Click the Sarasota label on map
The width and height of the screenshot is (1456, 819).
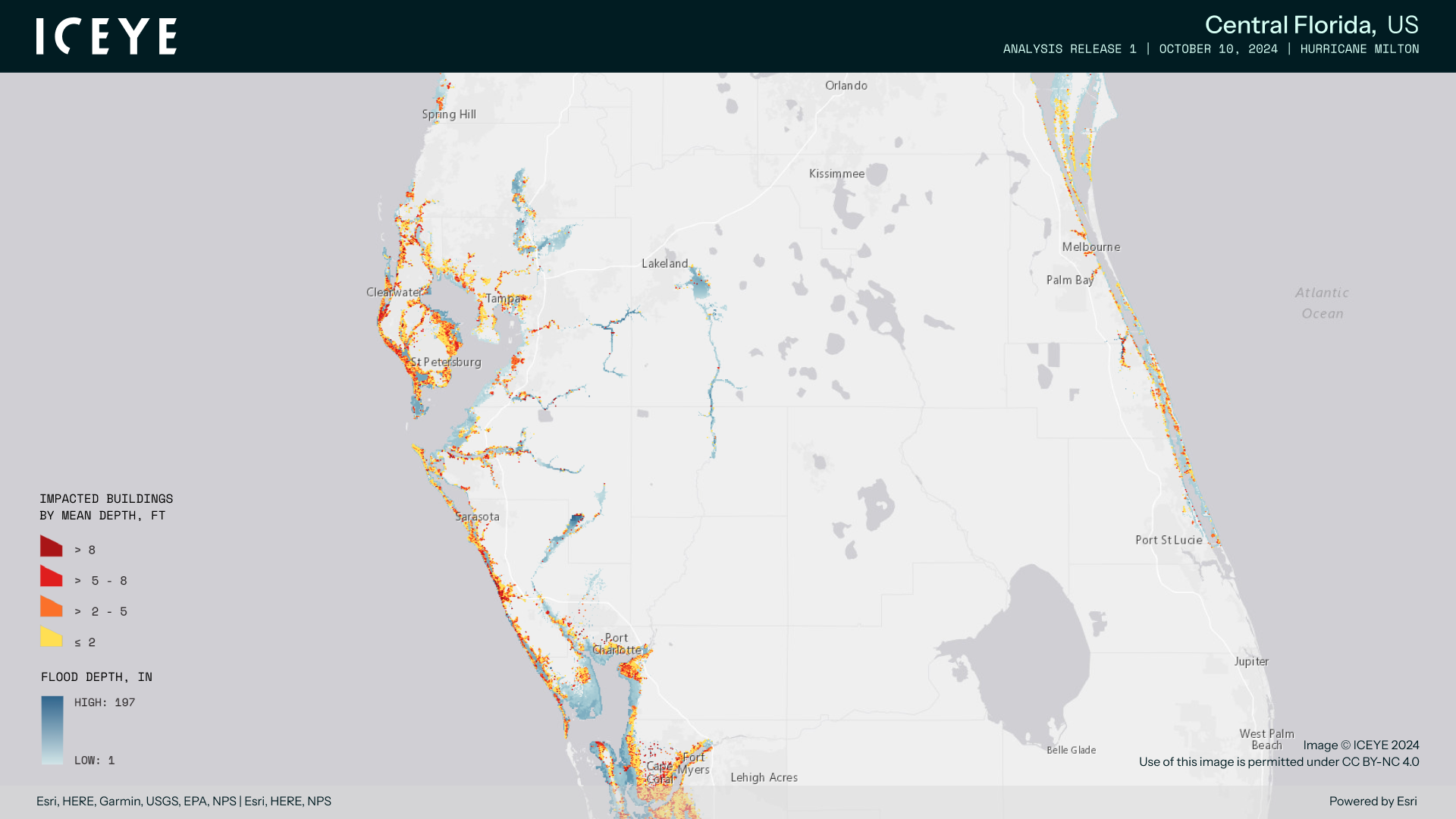click(x=478, y=517)
